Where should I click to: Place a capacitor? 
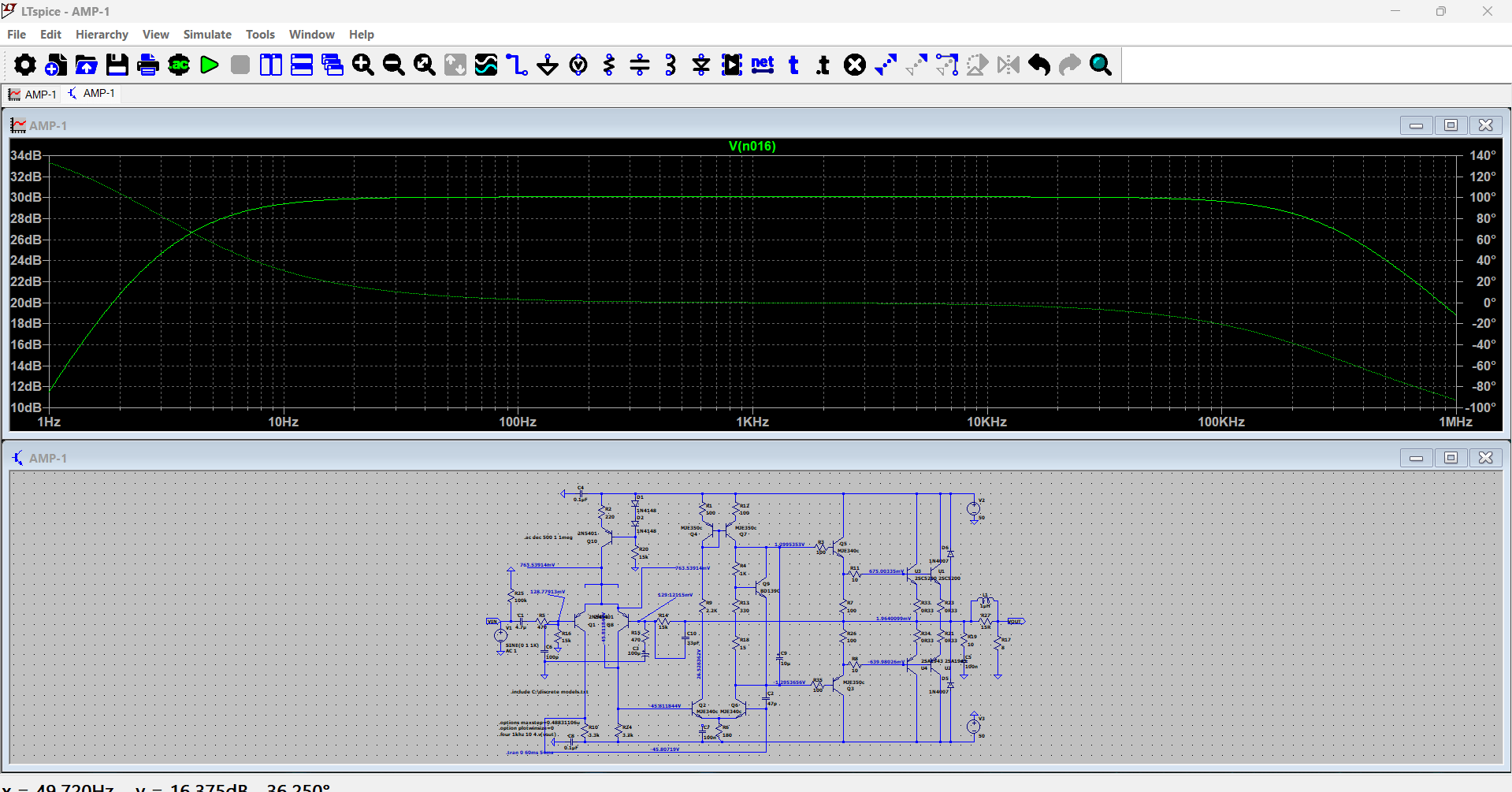640,65
